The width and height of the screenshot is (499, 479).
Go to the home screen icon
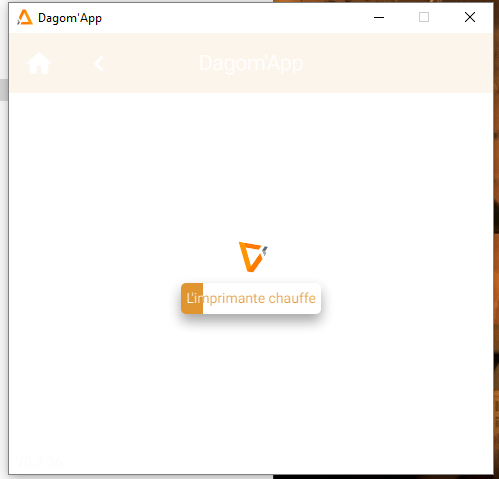(x=39, y=63)
